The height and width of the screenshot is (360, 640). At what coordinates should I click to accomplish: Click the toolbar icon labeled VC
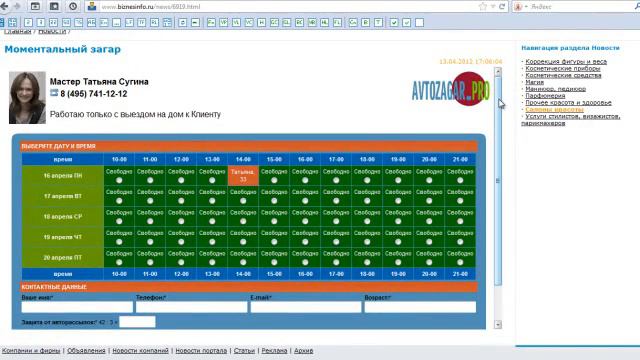[x=249, y=22]
